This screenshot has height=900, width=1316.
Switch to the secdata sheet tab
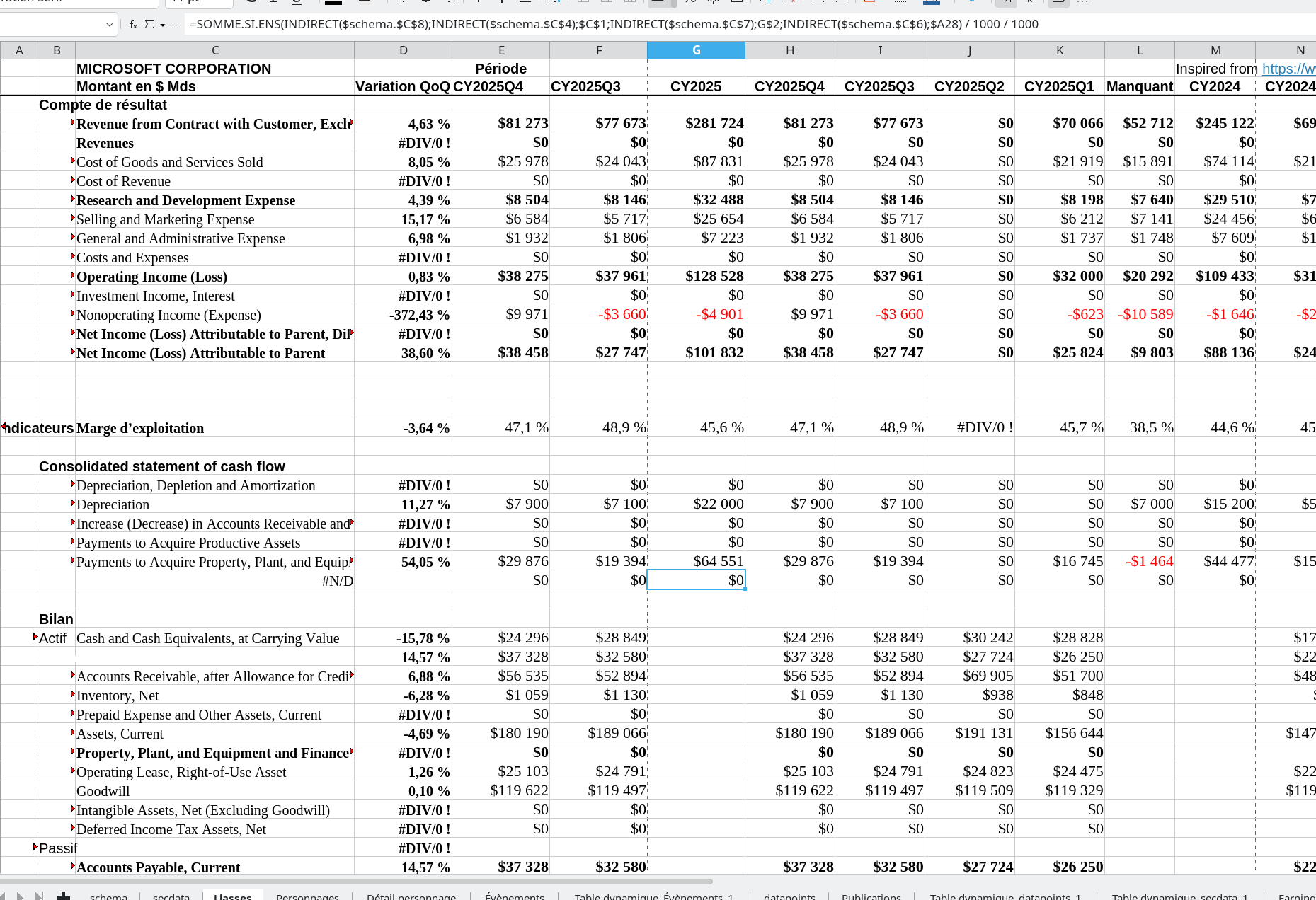(171, 896)
